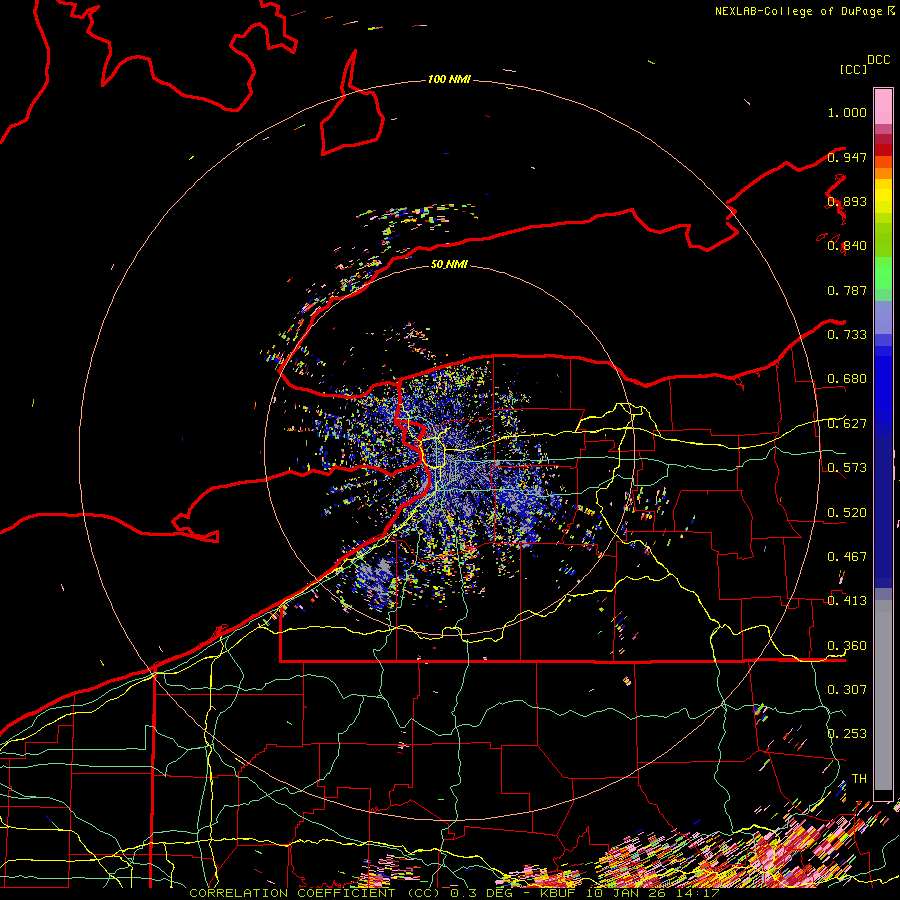
Task: Click the TH label near the scale bottom
Action: (x=859, y=779)
